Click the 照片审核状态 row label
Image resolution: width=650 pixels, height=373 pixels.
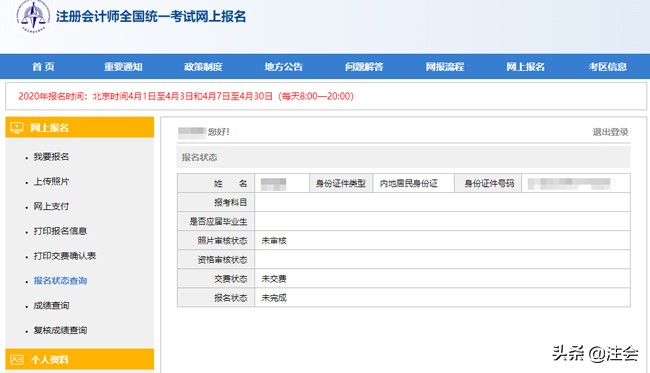(222, 241)
